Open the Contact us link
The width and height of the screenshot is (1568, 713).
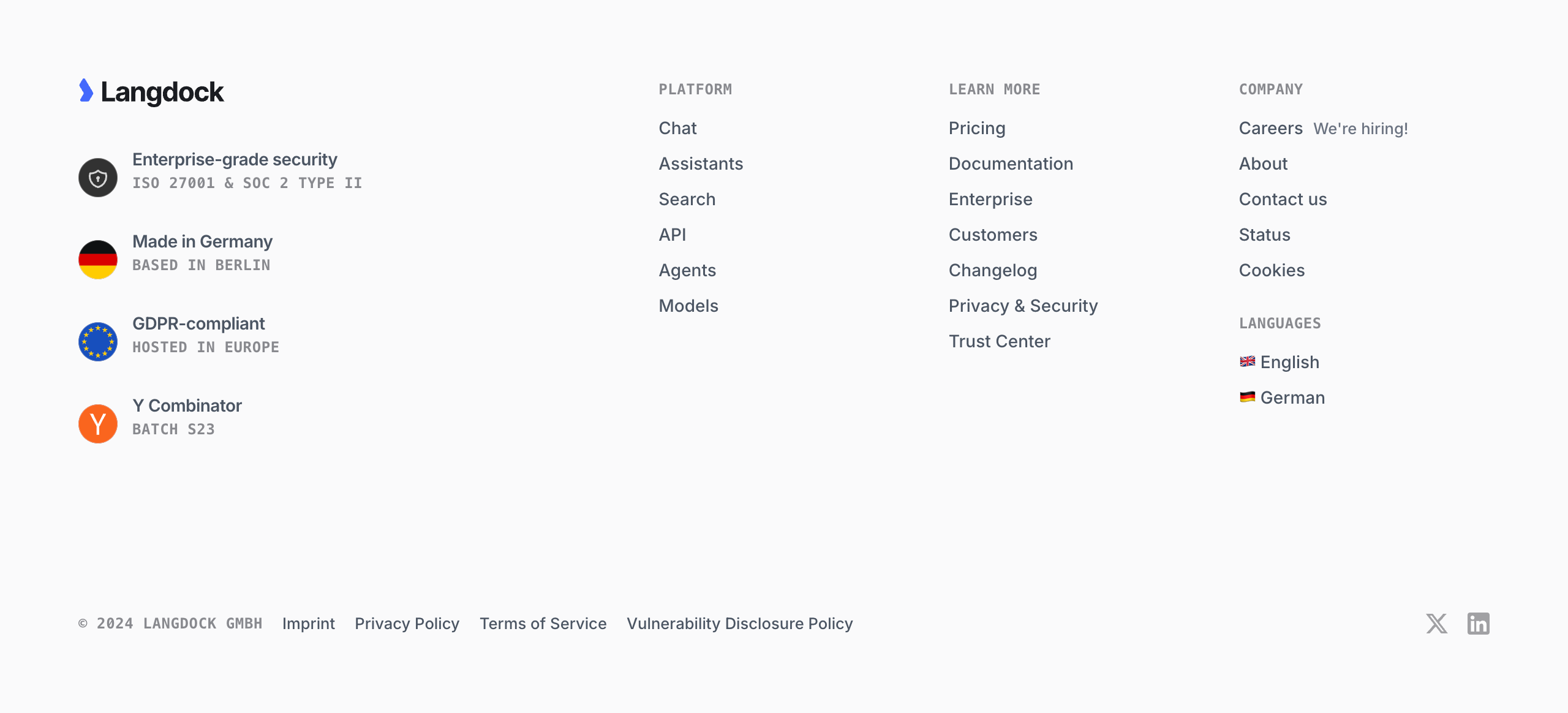pyautogui.click(x=1283, y=199)
